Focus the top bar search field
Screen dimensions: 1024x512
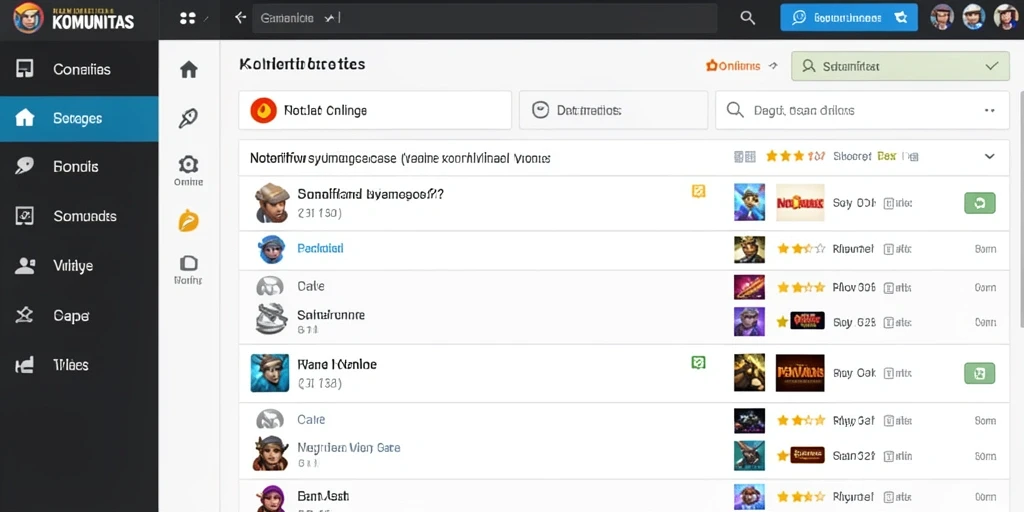(485, 18)
